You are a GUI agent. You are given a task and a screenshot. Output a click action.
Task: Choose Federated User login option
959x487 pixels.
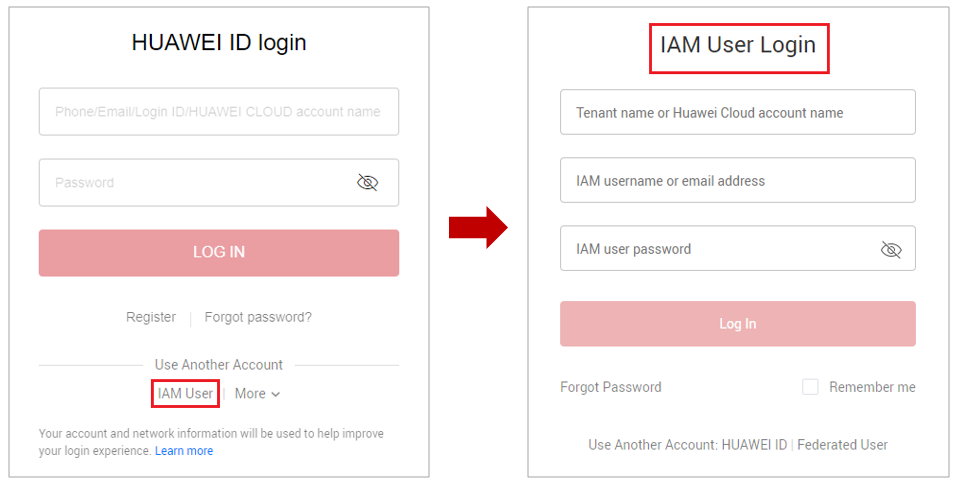point(842,445)
